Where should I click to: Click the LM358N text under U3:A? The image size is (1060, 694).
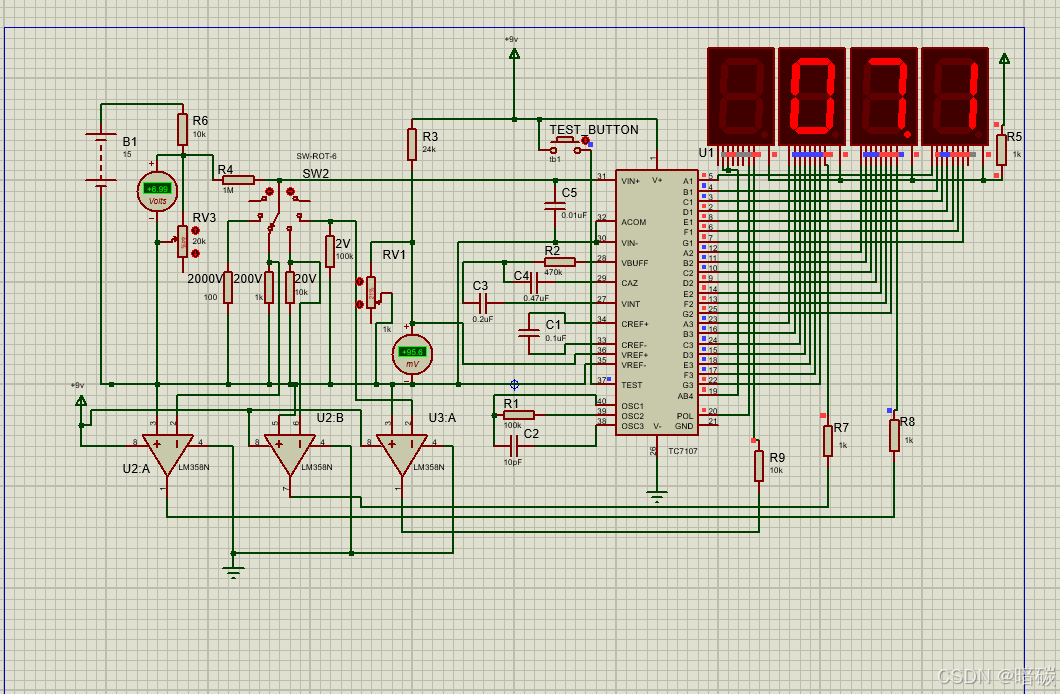[x=429, y=467]
